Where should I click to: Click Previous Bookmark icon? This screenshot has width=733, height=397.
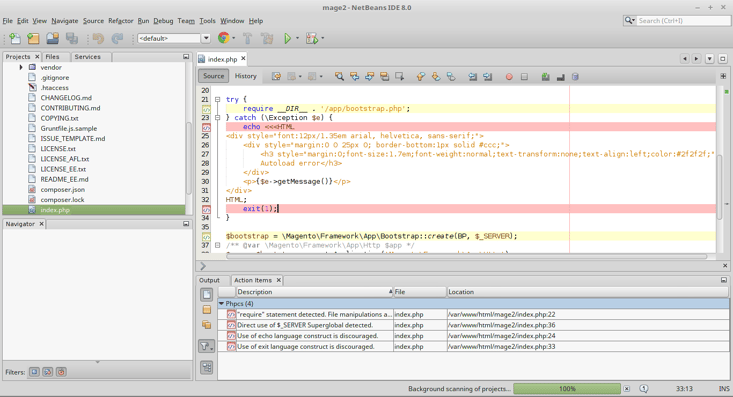click(421, 76)
